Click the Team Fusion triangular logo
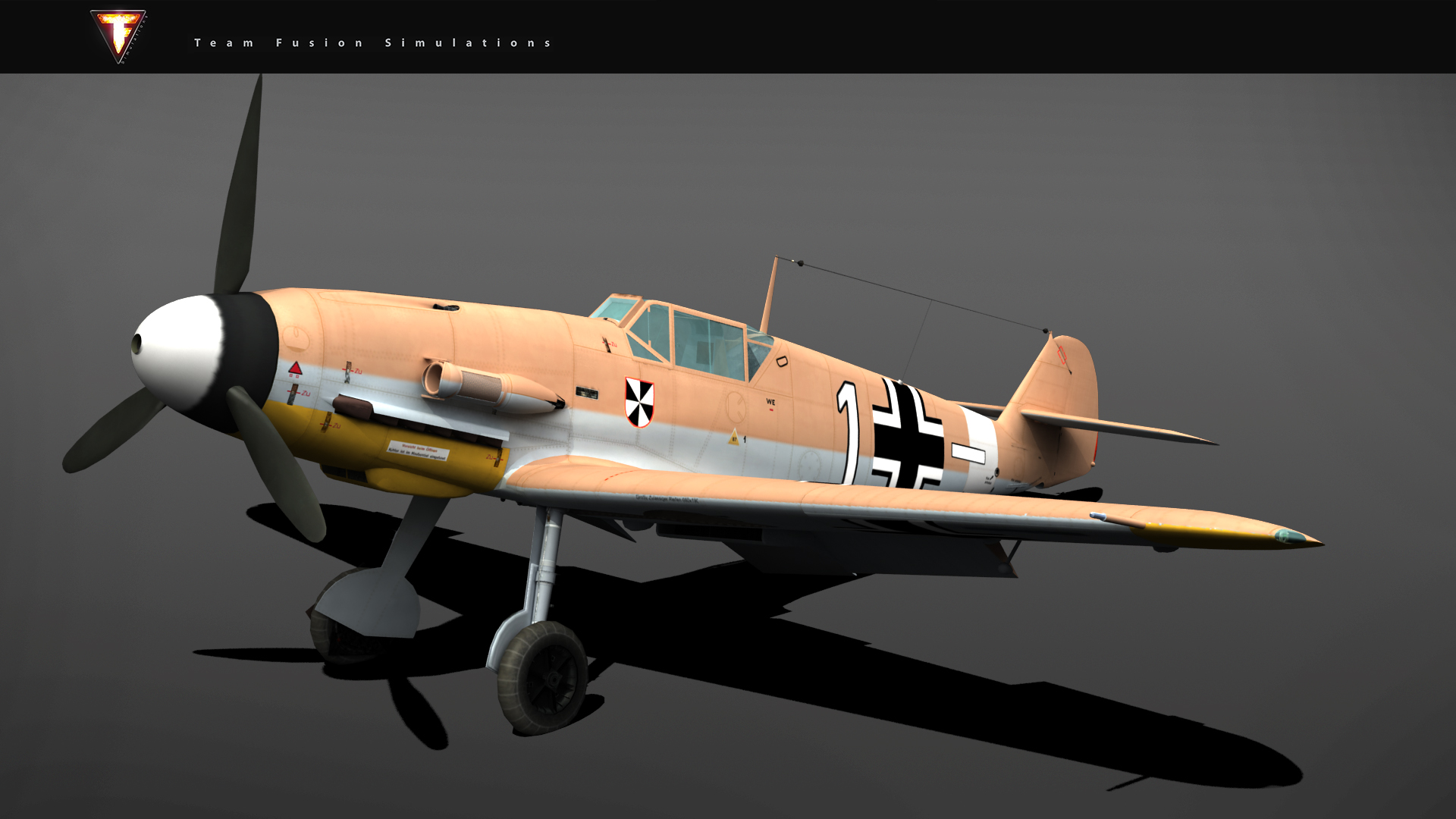 pyautogui.click(x=118, y=36)
